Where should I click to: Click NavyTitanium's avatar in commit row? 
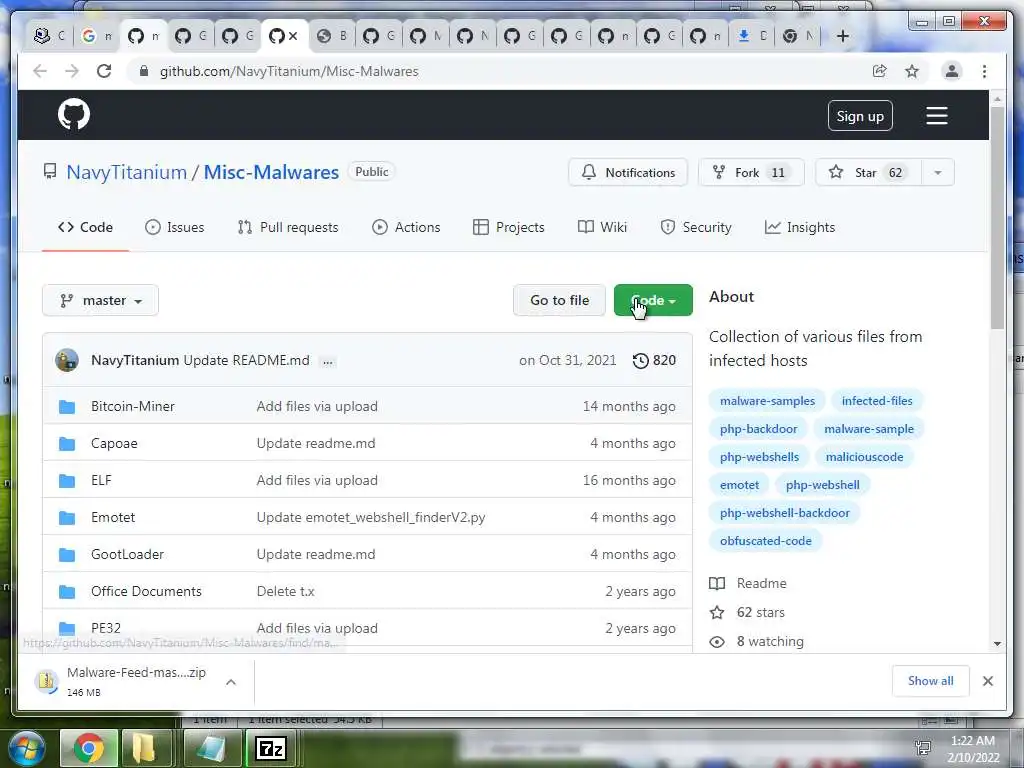click(x=67, y=360)
